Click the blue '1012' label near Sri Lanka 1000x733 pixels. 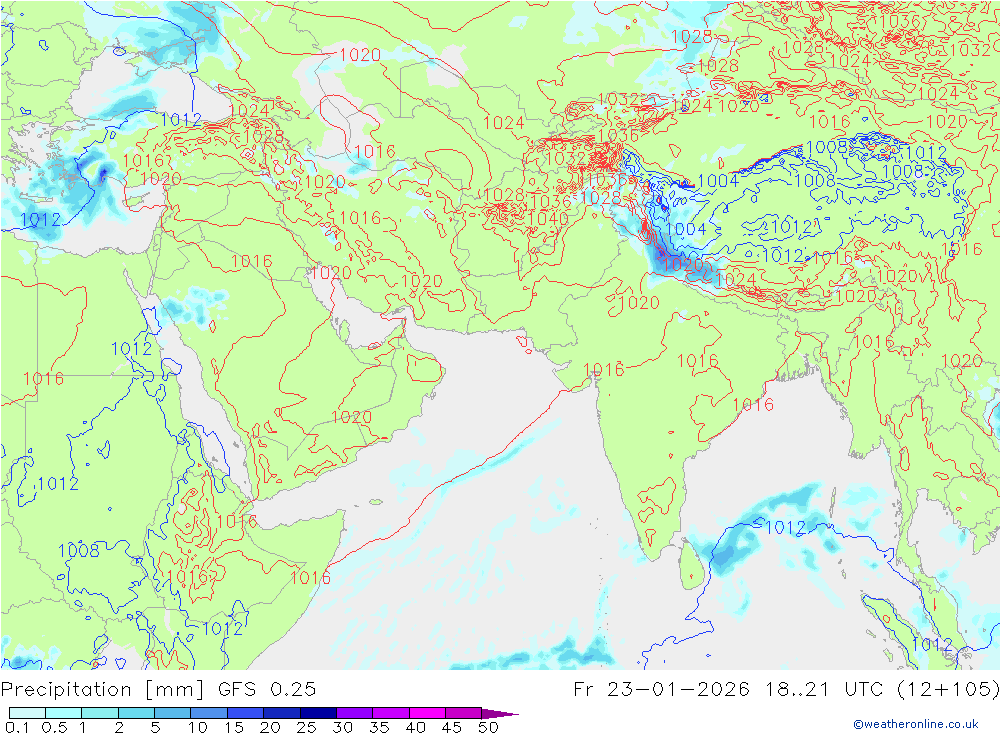(786, 528)
